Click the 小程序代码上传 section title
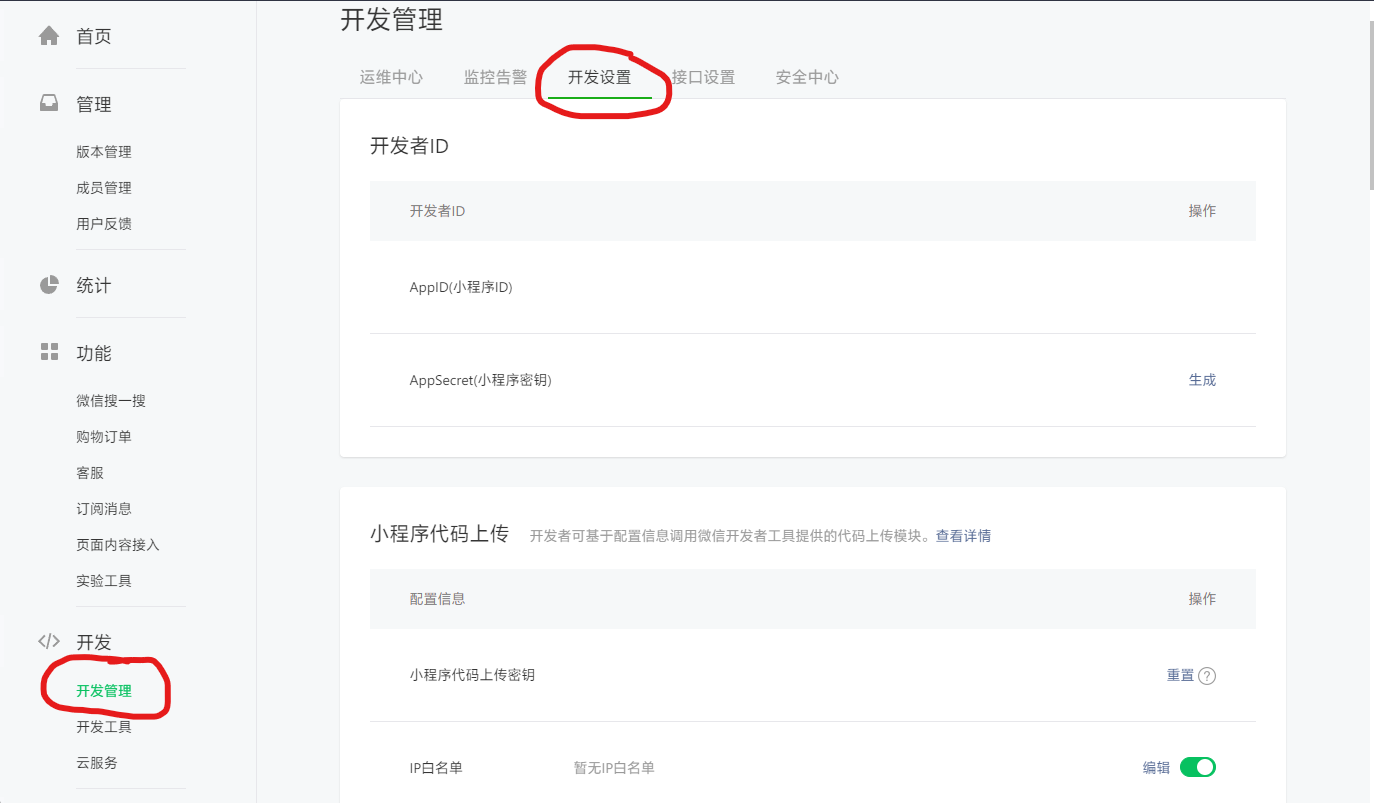1374x803 pixels. point(439,534)
